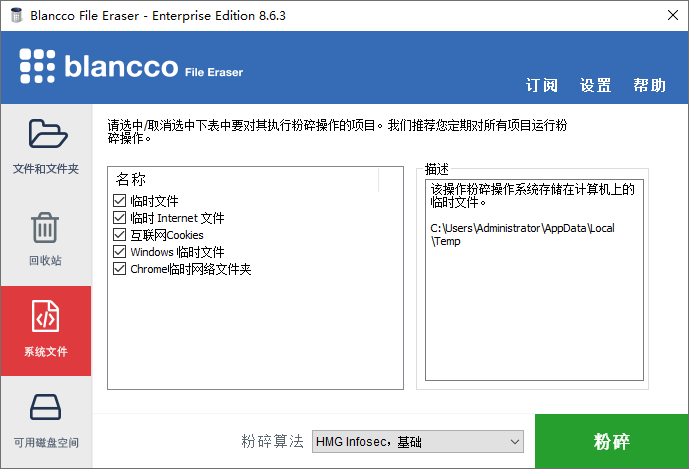Click the green 粉碎 button

point(612,441)
